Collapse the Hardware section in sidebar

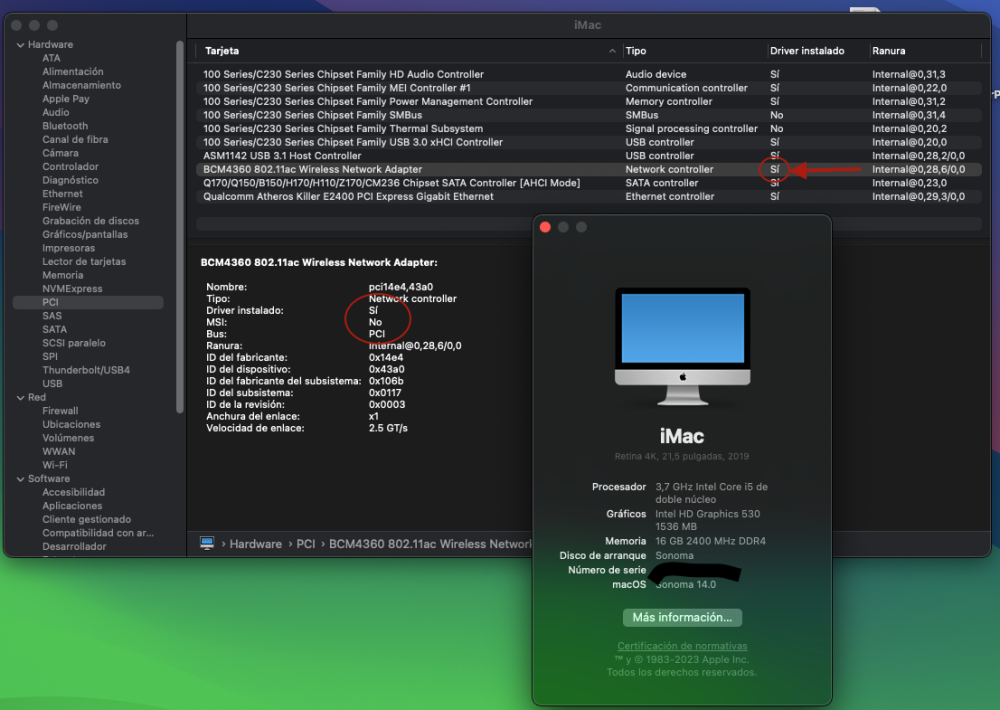(20, 45)
